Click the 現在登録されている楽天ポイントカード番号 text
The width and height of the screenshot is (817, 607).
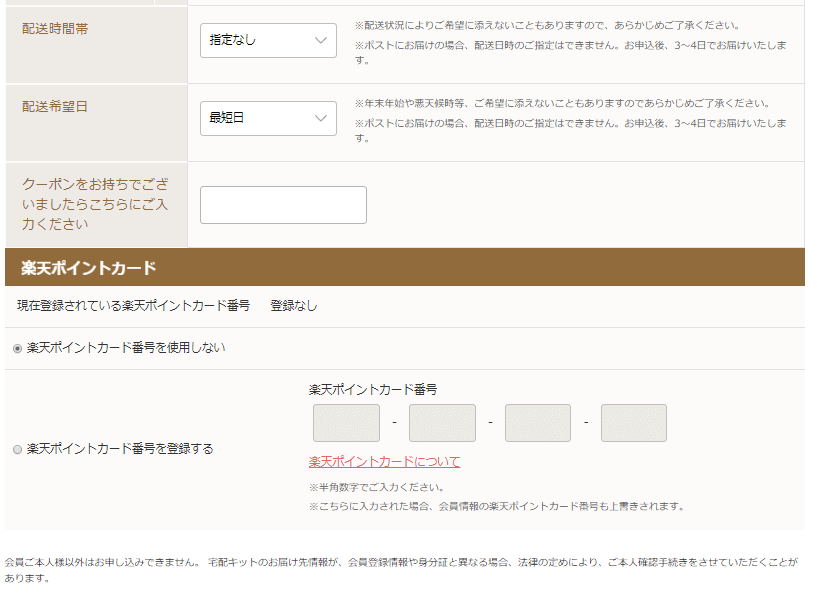click(x=133, y=306)
